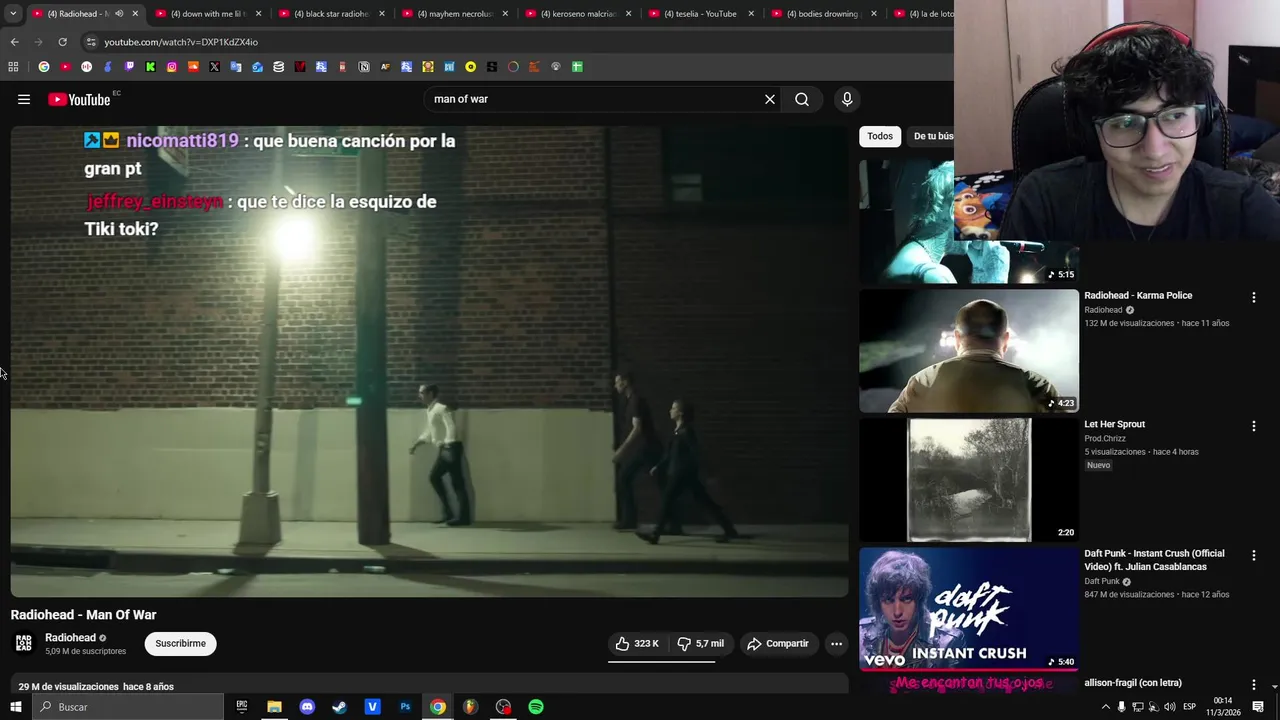The width and height of the screenshot is (1280, 720).
Task: Open the Instagram bookmark icon
Action: (172, 67)
